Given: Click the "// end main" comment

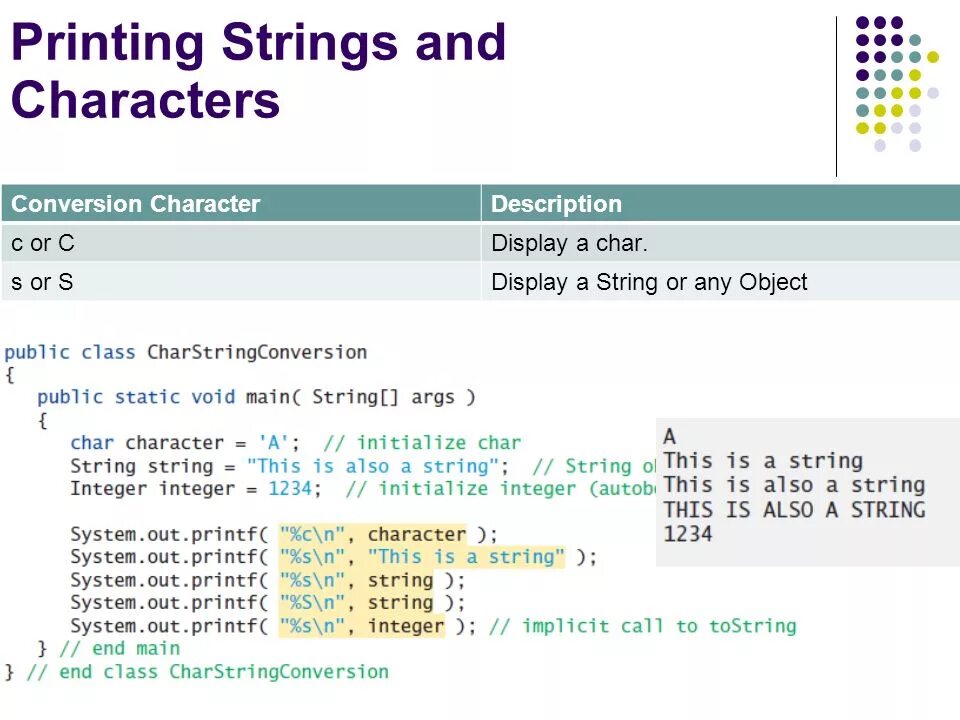Looking at the screenshot, I should click(x=119, y=648).
